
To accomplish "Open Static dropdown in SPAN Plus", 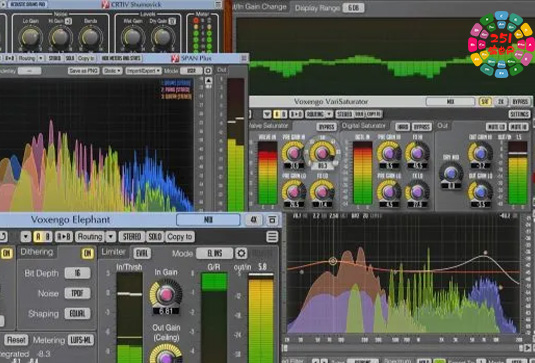I will [x=112, y=71].
